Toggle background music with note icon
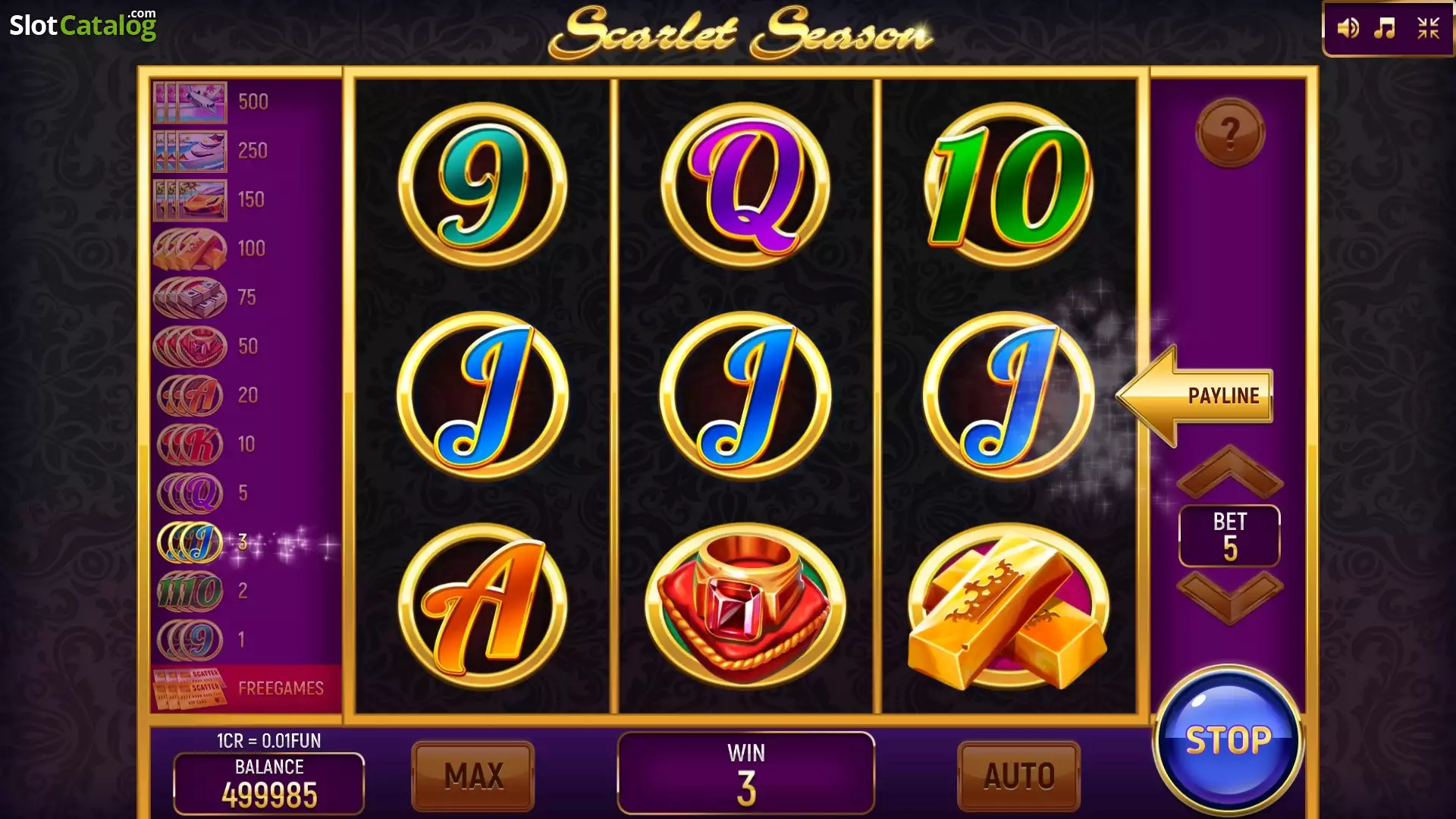This screenshot has height=819, width=1456. (1385, 28)
